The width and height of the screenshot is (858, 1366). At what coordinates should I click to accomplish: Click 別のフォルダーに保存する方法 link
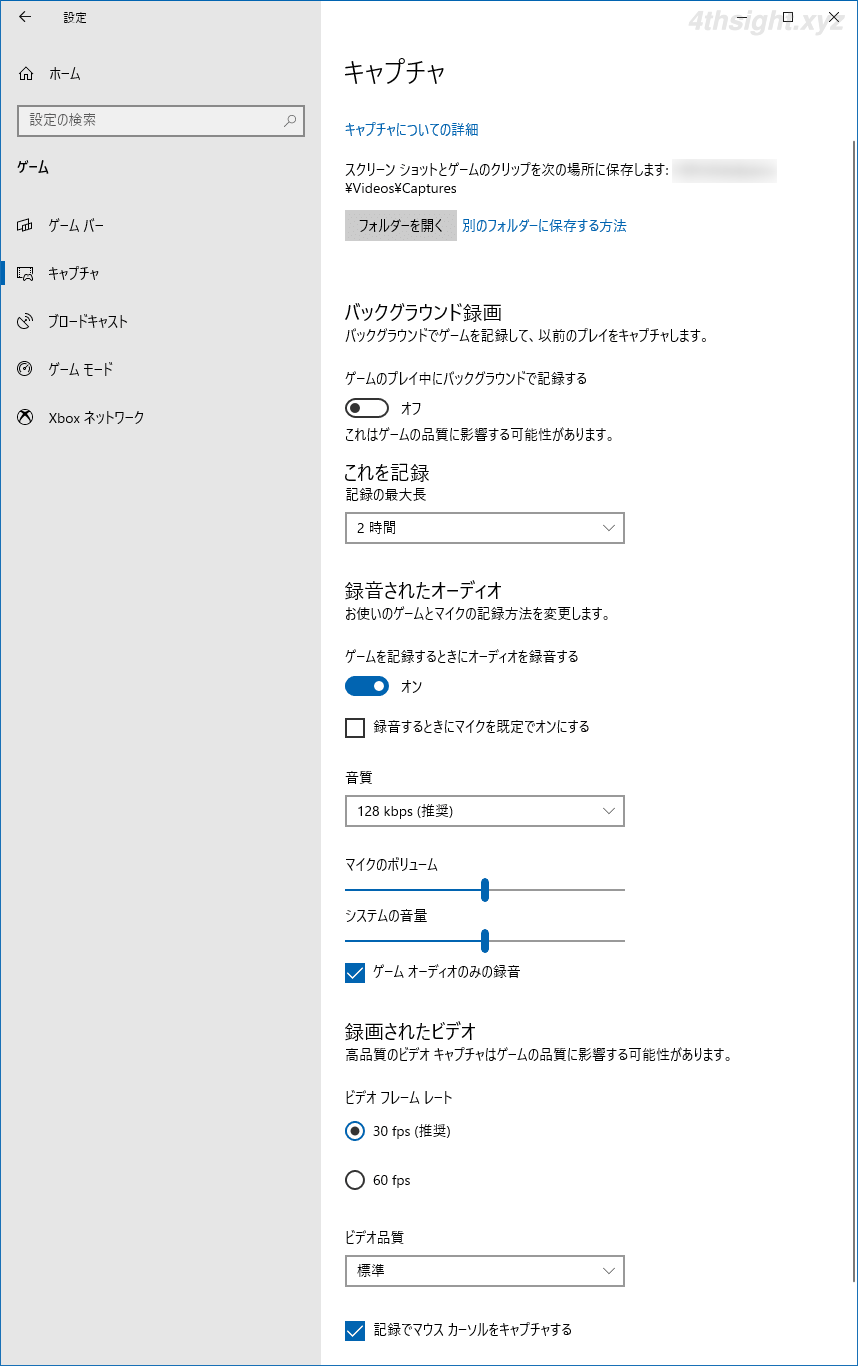tap(544, 226)
